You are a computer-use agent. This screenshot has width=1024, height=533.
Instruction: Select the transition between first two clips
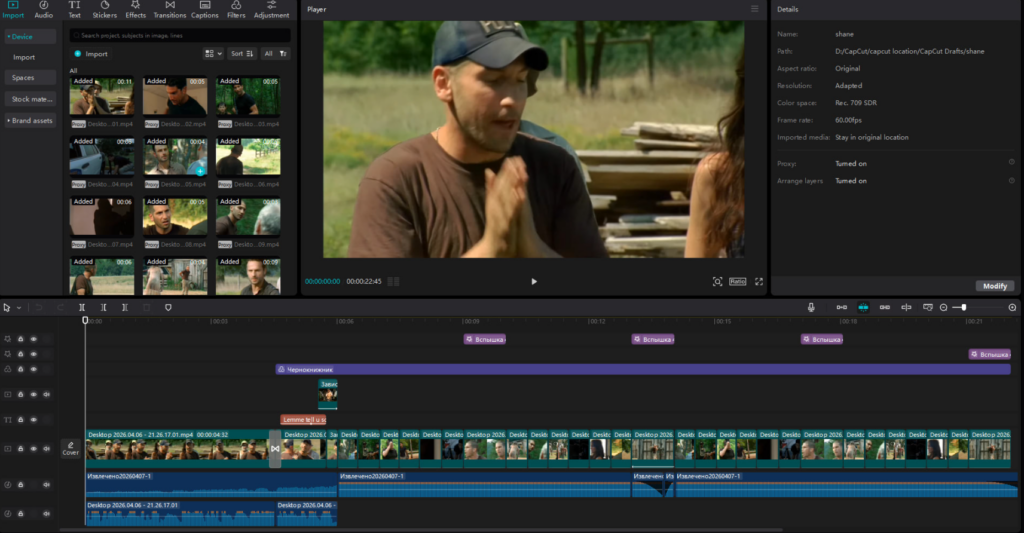click(x=275, y=449)
